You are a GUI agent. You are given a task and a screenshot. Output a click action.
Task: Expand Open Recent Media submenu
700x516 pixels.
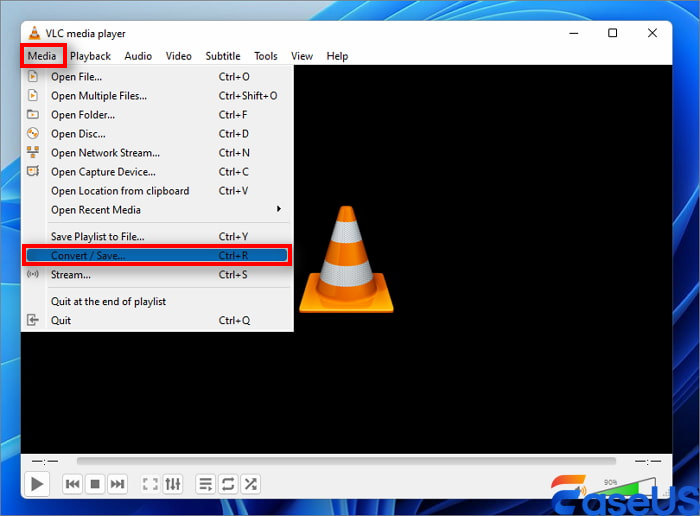click(x=157, y=210)
